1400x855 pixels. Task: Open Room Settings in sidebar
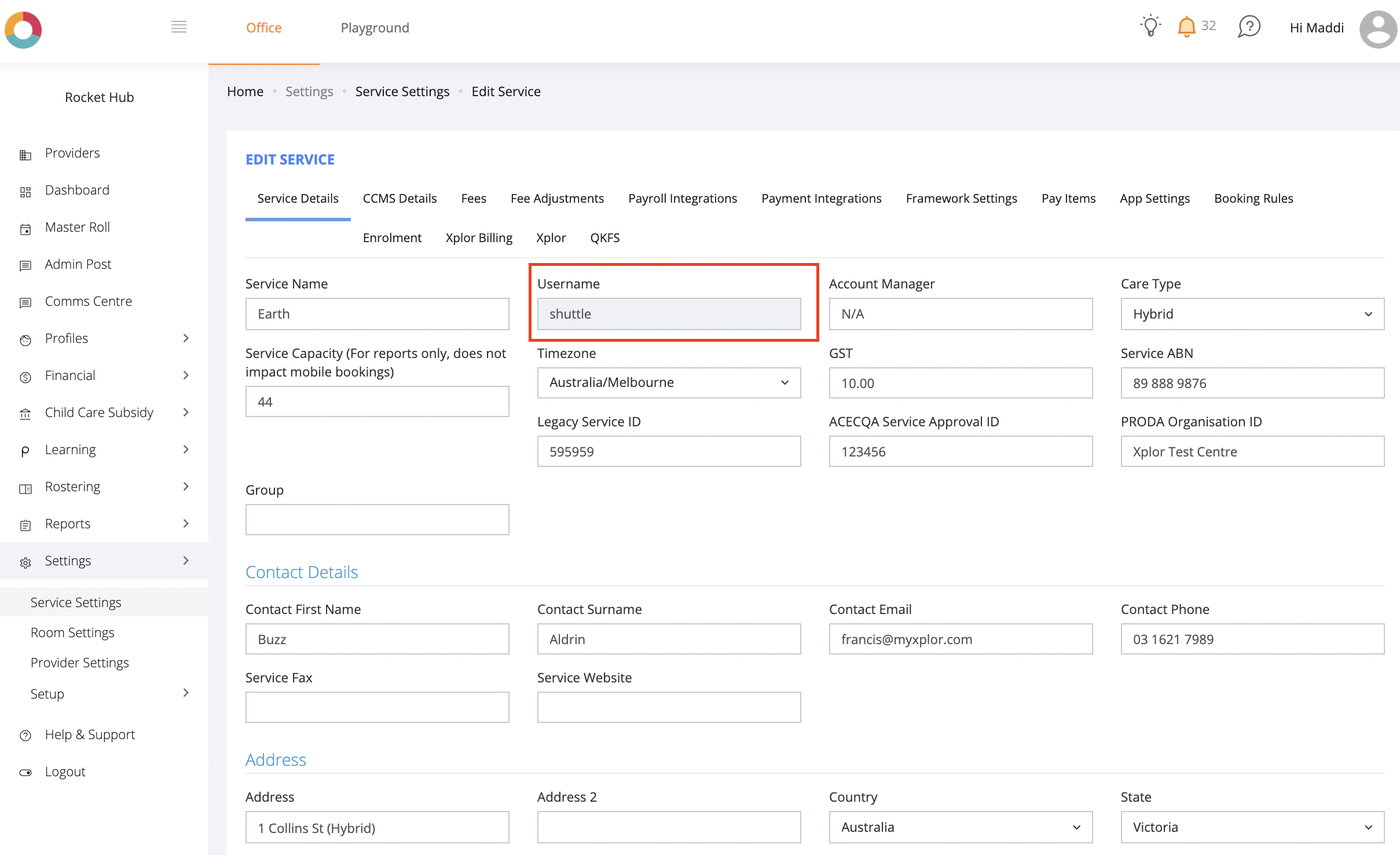(x=72, y=633)
